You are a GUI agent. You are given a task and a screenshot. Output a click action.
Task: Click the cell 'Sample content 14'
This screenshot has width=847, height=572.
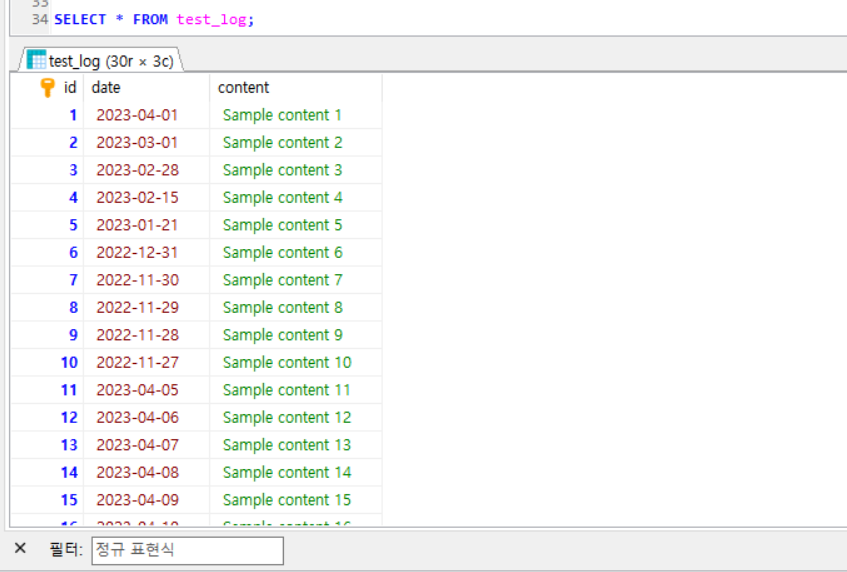tap(296, 473)
